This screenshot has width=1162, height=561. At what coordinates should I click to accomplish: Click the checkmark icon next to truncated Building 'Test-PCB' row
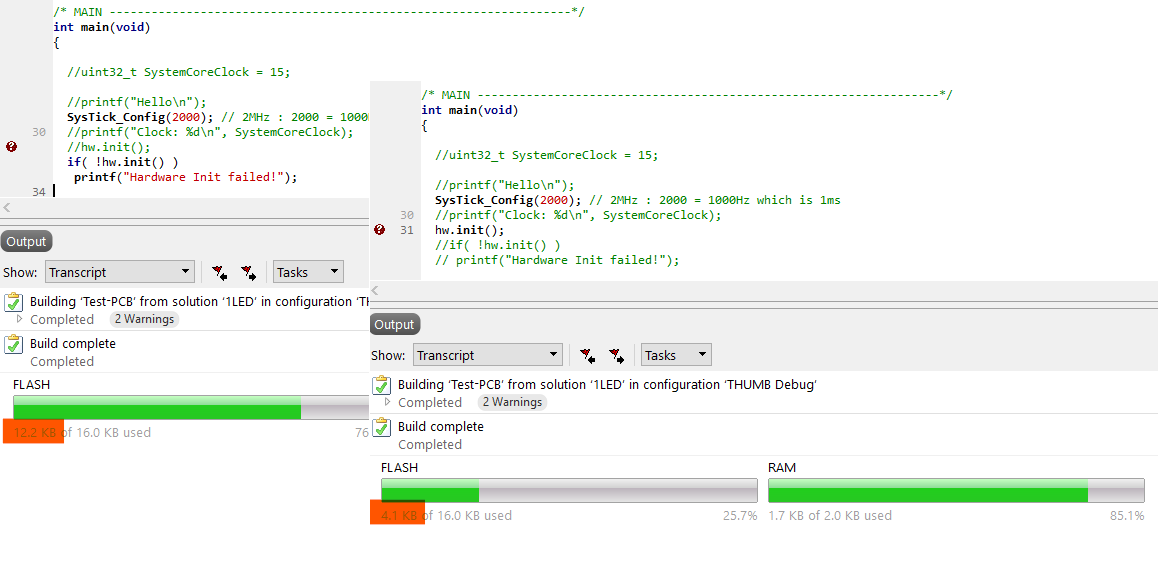[x=13, y=302]
